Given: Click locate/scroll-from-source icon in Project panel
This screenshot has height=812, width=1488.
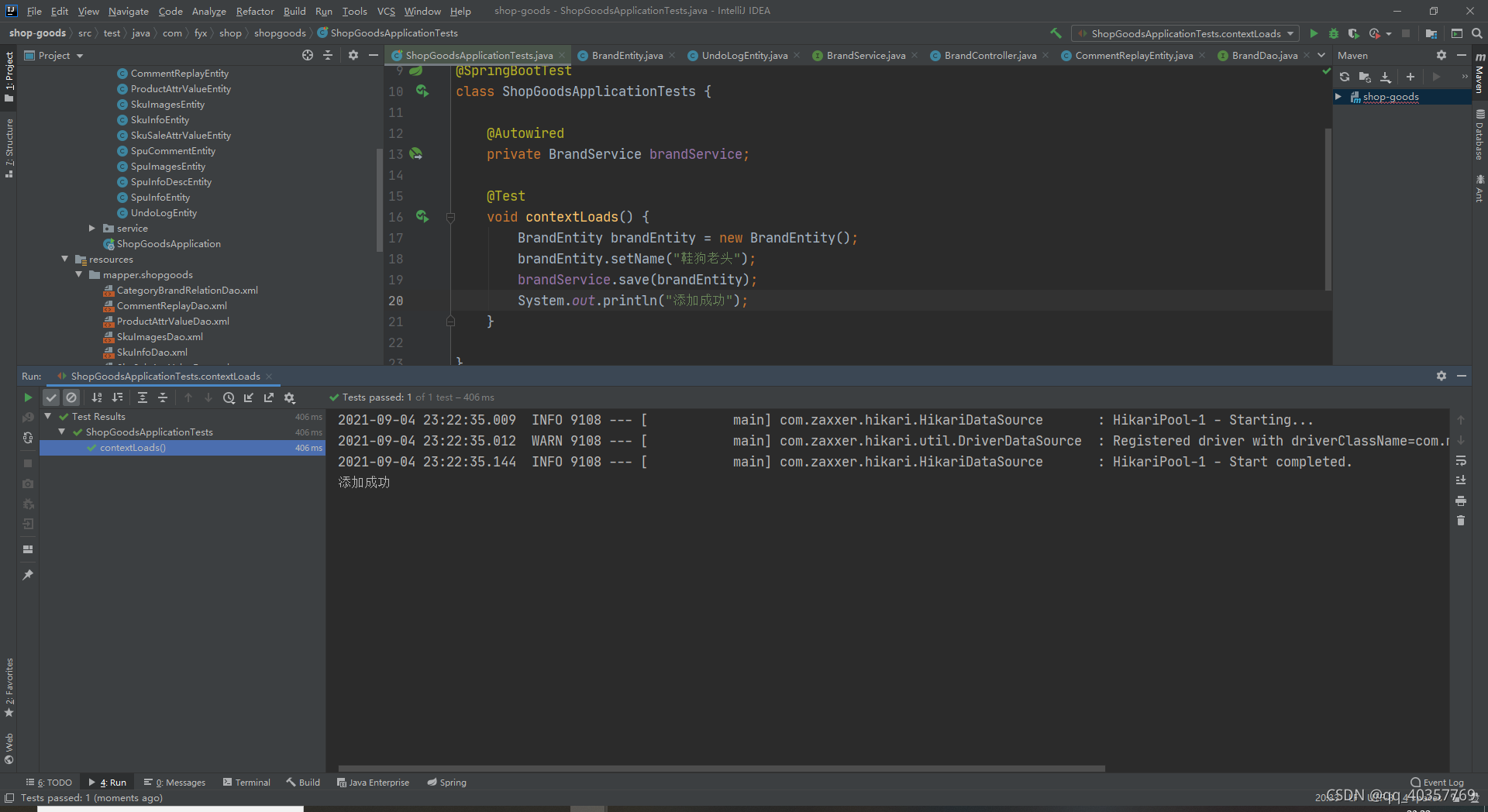Looking at the screenshot, I should (308, 55).
